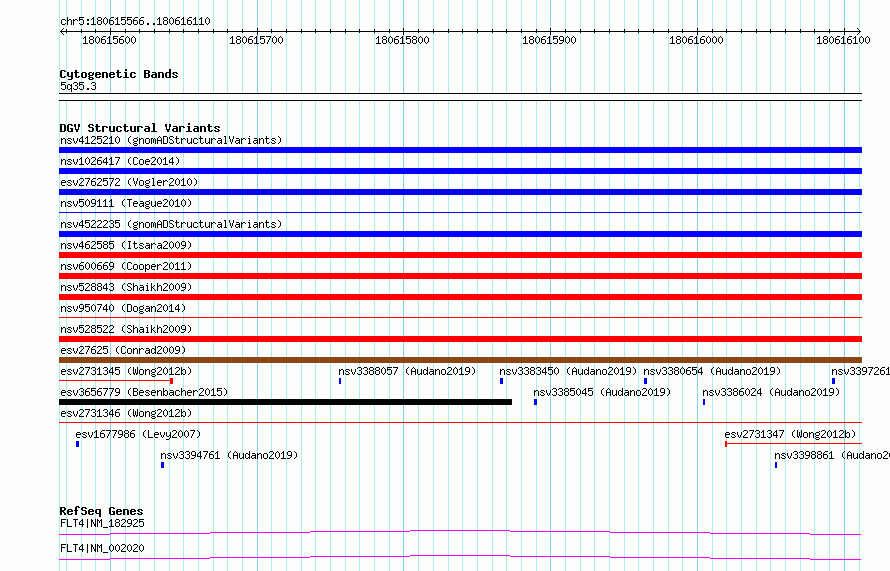Viewport: 890px width, 571px height.
Task: Open nsv3388057 (Audano2019) label
Action: 407,371
